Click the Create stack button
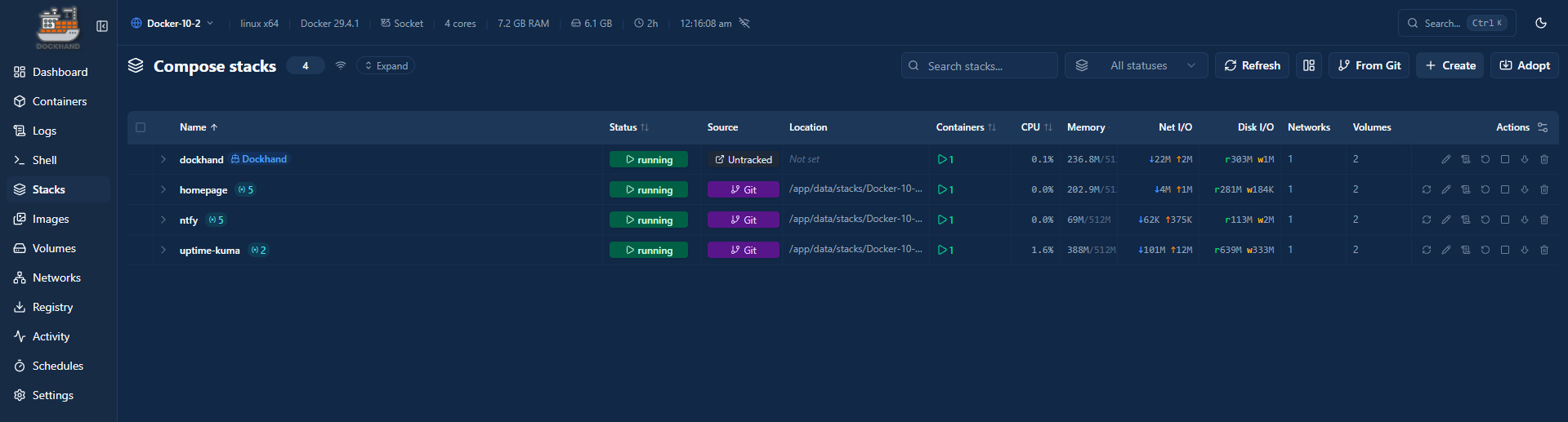 (1450, 65)
